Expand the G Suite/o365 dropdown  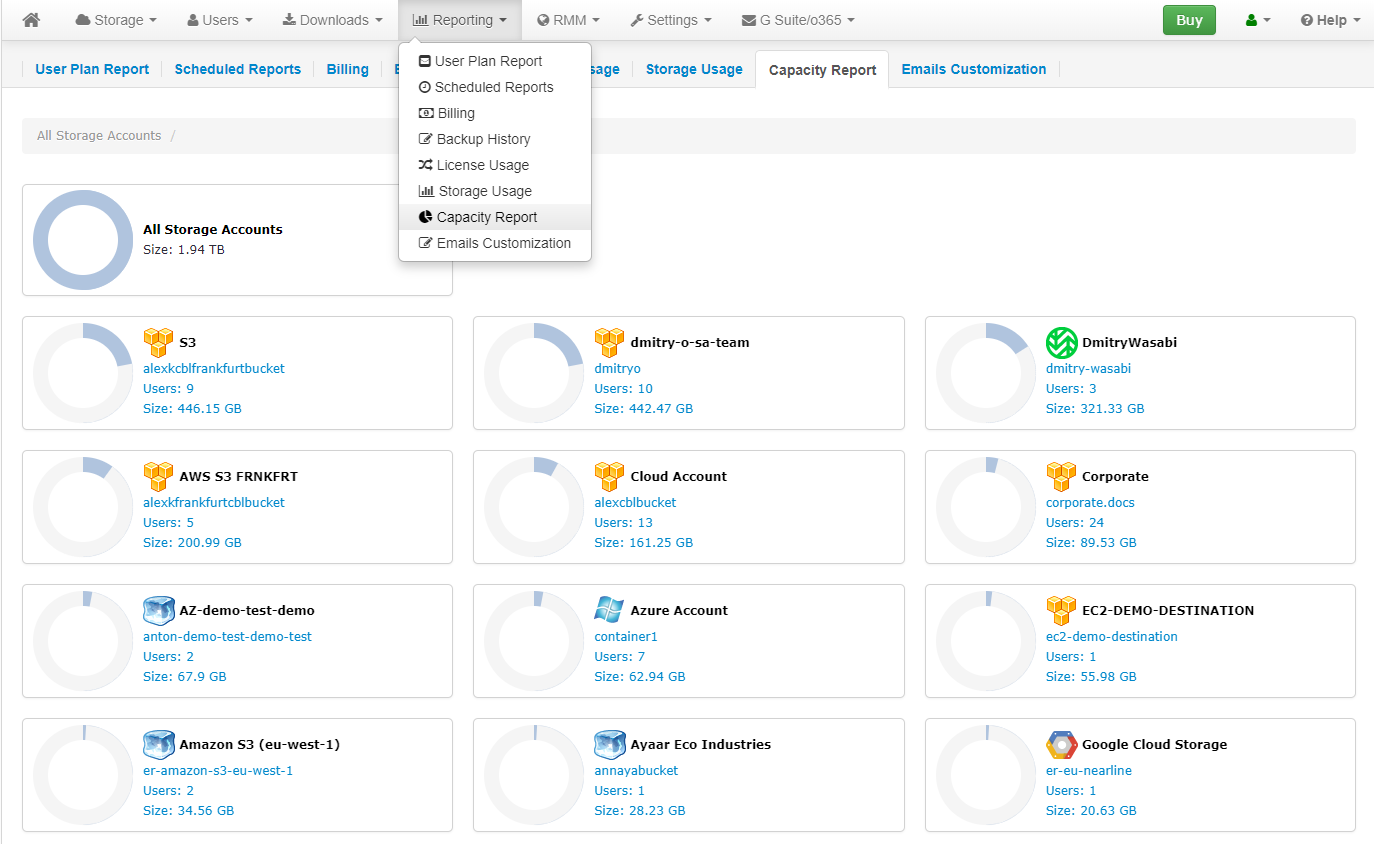(797, 20)
